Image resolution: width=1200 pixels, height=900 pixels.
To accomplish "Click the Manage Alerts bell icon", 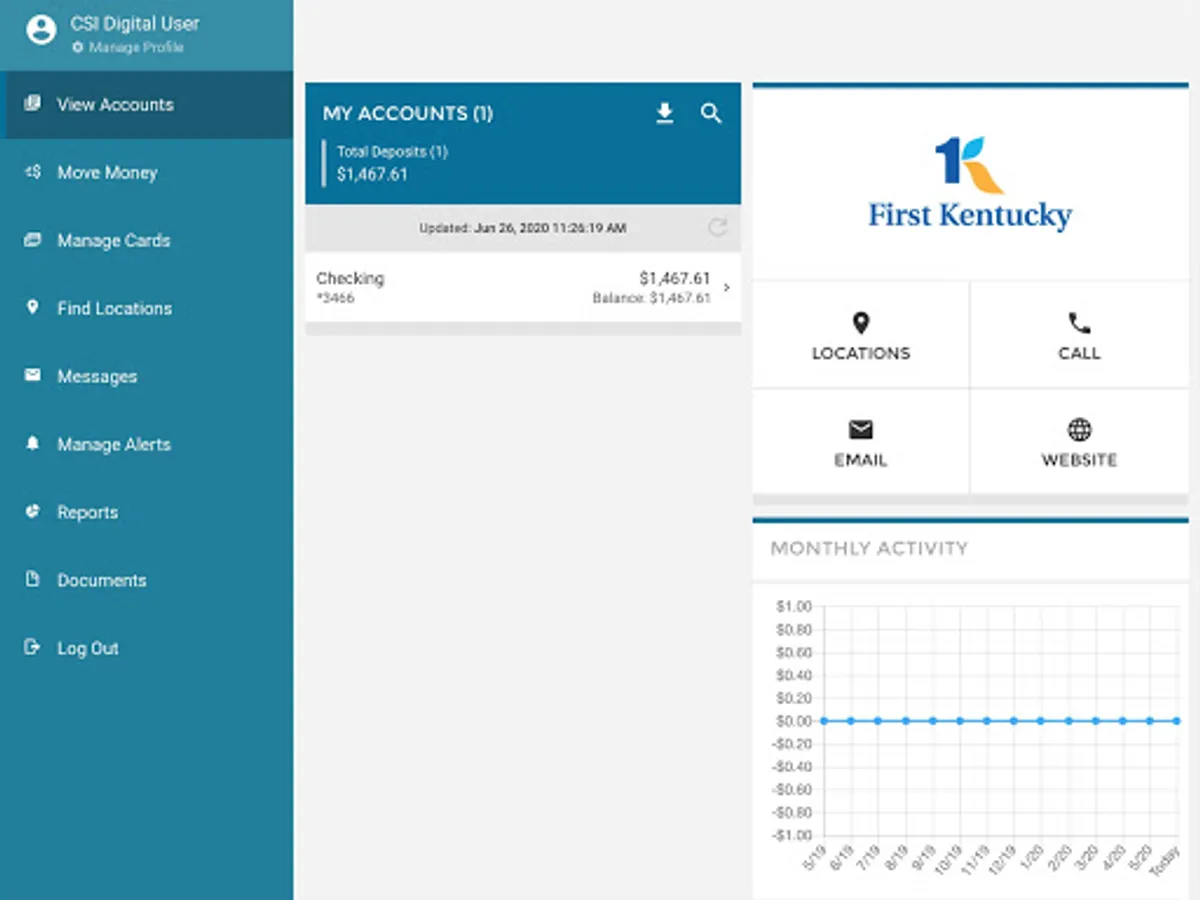I will coord(33,443).
